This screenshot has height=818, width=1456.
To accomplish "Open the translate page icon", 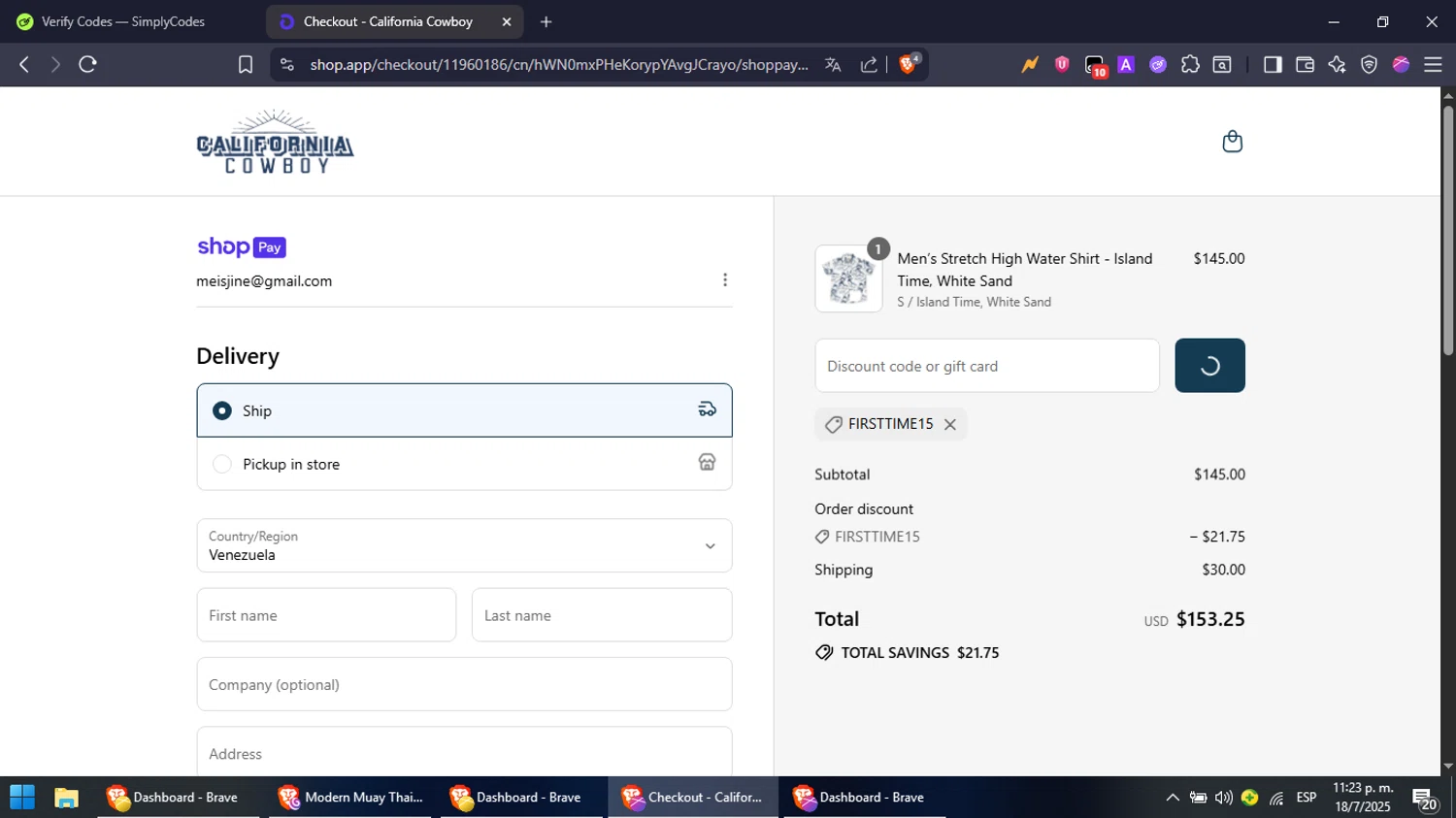I will tap(833, 64).
